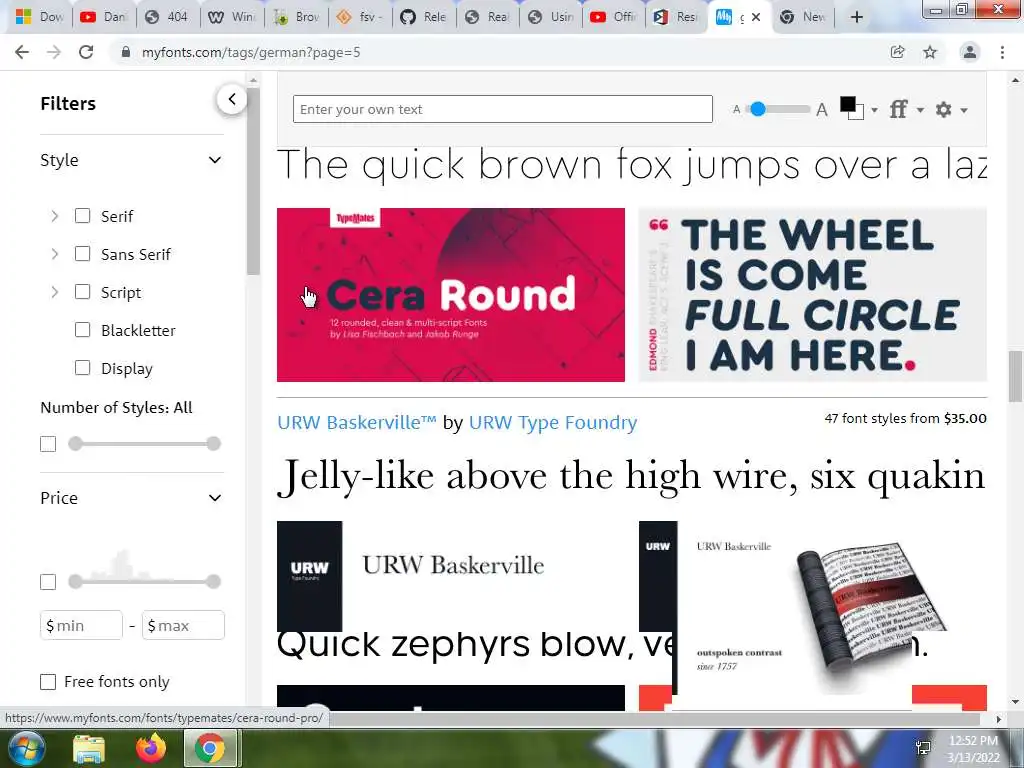Launch Firefox from the taskbar
Viewport: 1024px width, 768px height.
151,748
